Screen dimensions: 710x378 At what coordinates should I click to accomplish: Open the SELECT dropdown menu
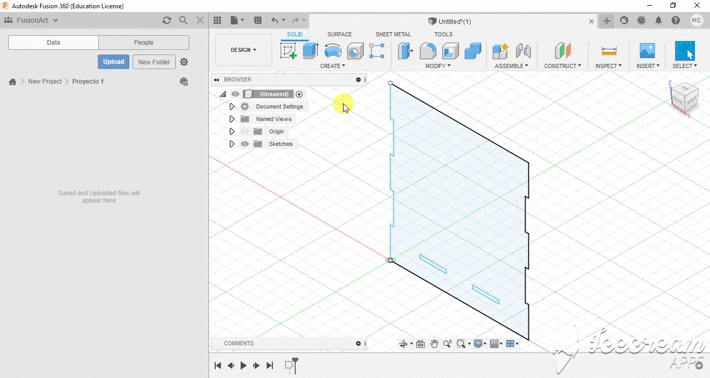(685, 66)
